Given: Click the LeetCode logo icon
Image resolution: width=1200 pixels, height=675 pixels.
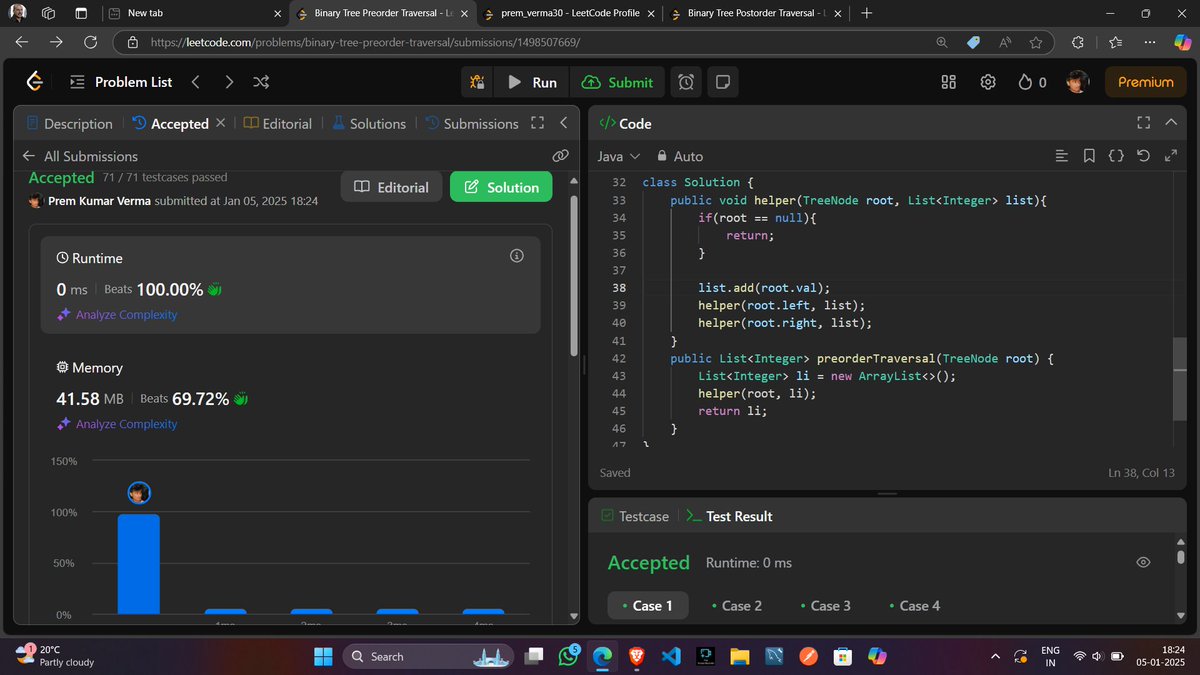Looking at the screenshot, I should click(34, 82).
